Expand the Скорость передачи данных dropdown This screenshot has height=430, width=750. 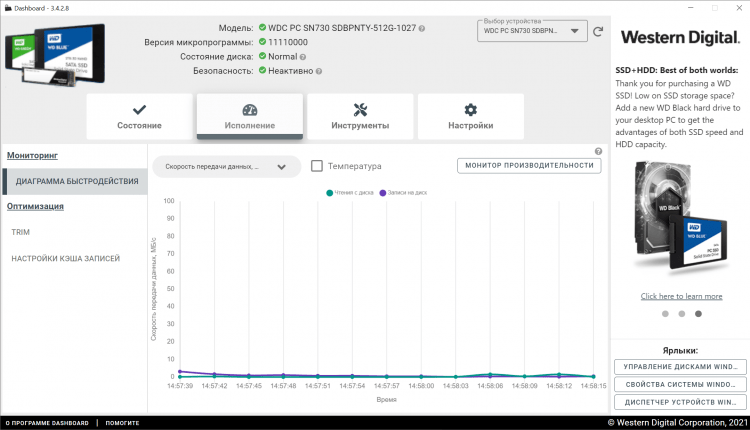tap(226, 166)
